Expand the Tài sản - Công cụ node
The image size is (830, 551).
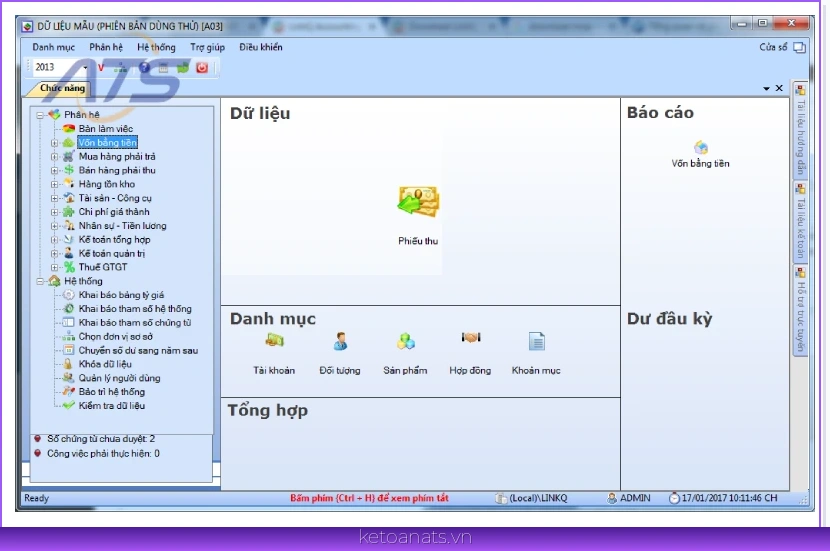pyautogui.click(x=55, y=198)
